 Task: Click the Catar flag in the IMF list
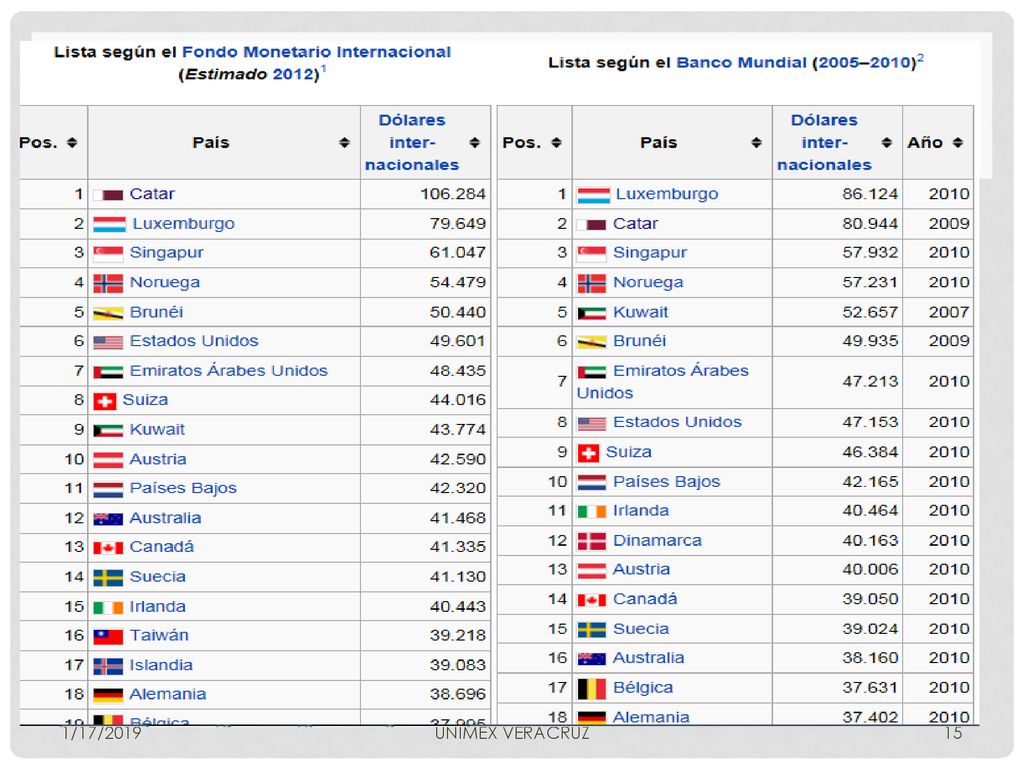(x=108, y=195)
